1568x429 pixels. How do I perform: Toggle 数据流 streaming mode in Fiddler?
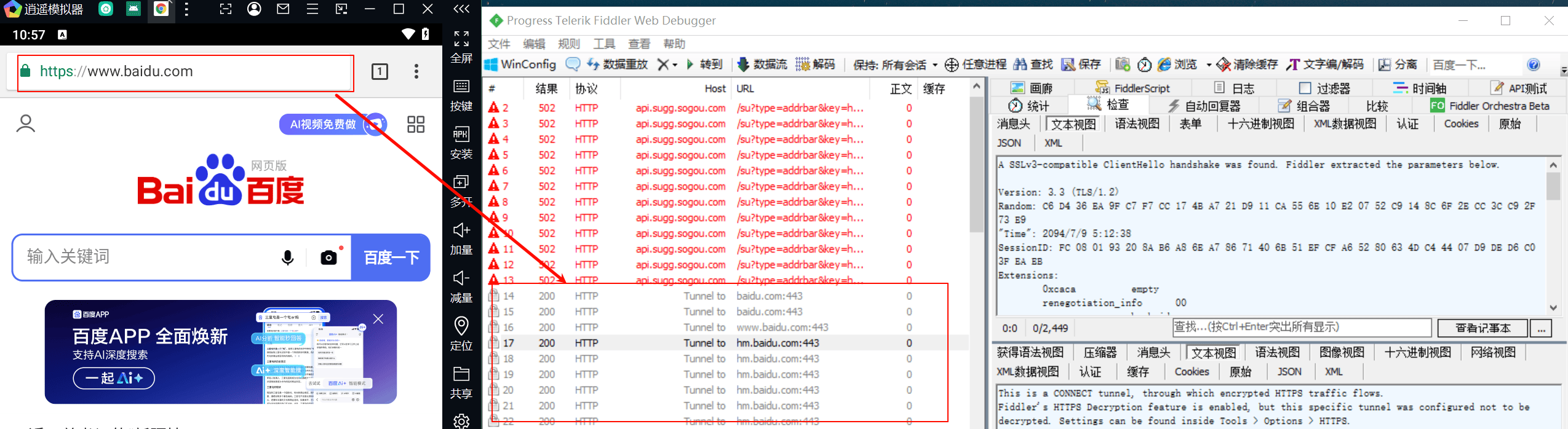762,65
